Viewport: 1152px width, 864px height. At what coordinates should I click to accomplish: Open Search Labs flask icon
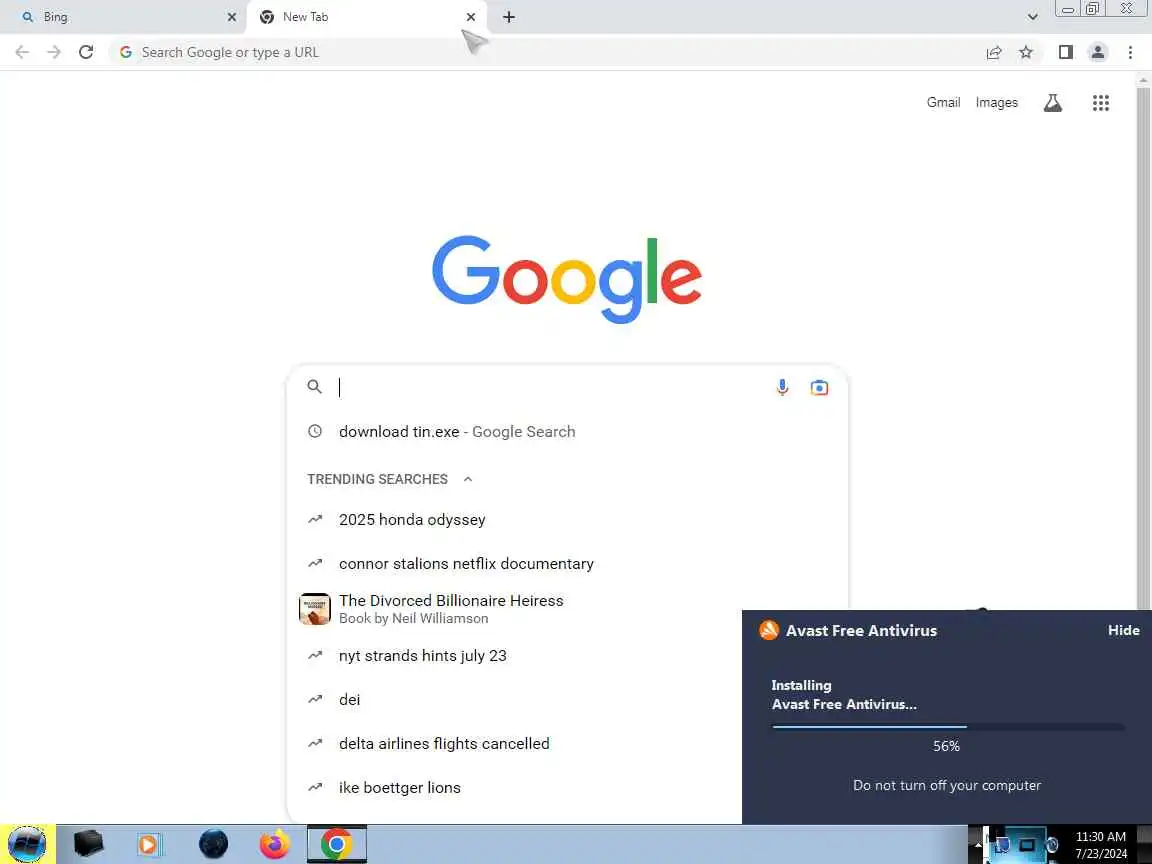click(1053, 103)
